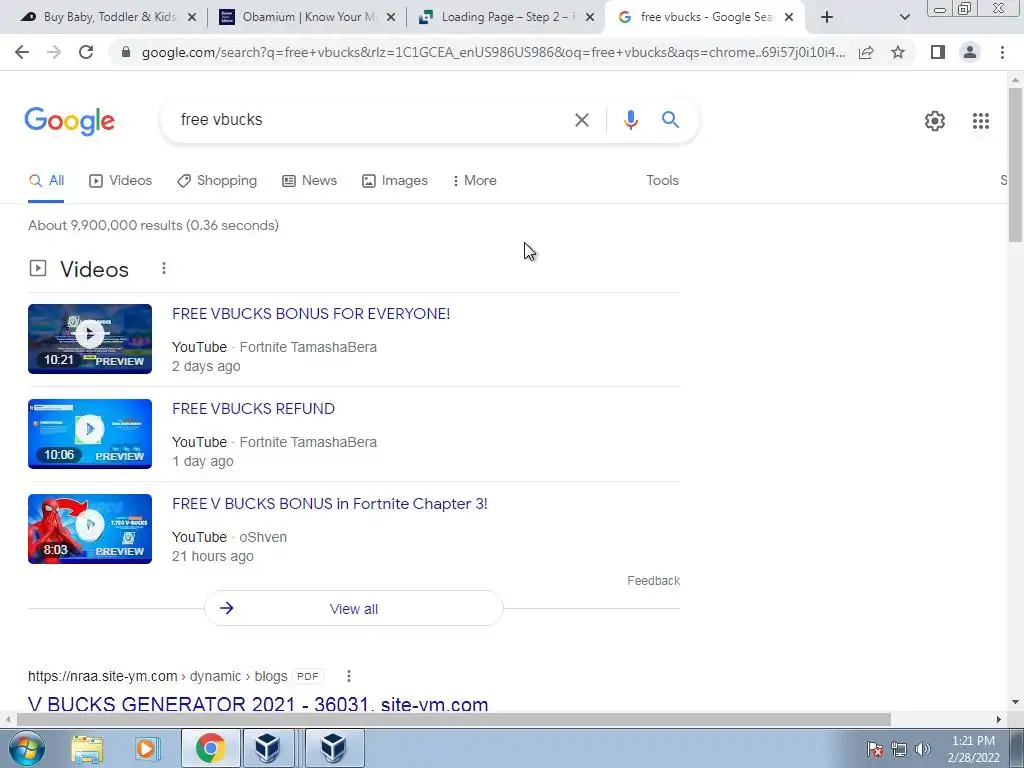This screenshot has height=768, width=1024.
Task: Click the Chrome taskbar icon
Action: [210, 748]
